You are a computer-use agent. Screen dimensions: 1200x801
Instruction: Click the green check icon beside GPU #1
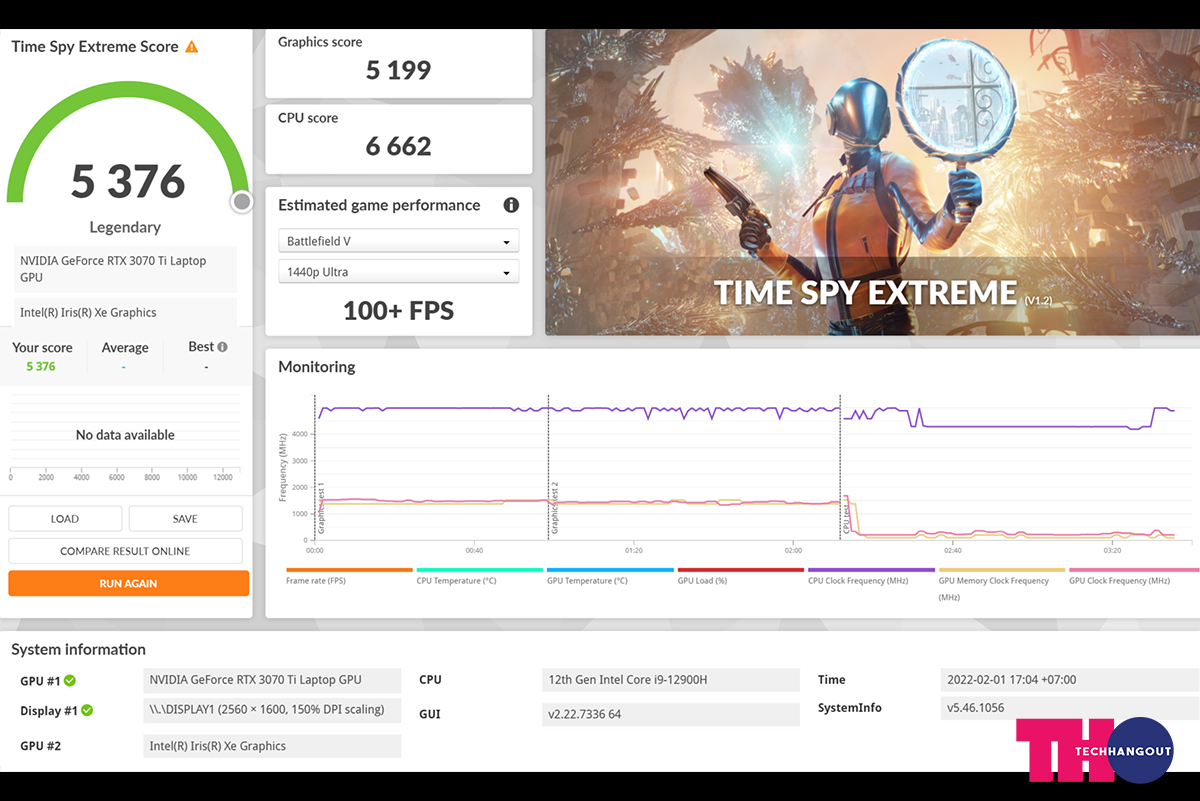pos(70,681)
